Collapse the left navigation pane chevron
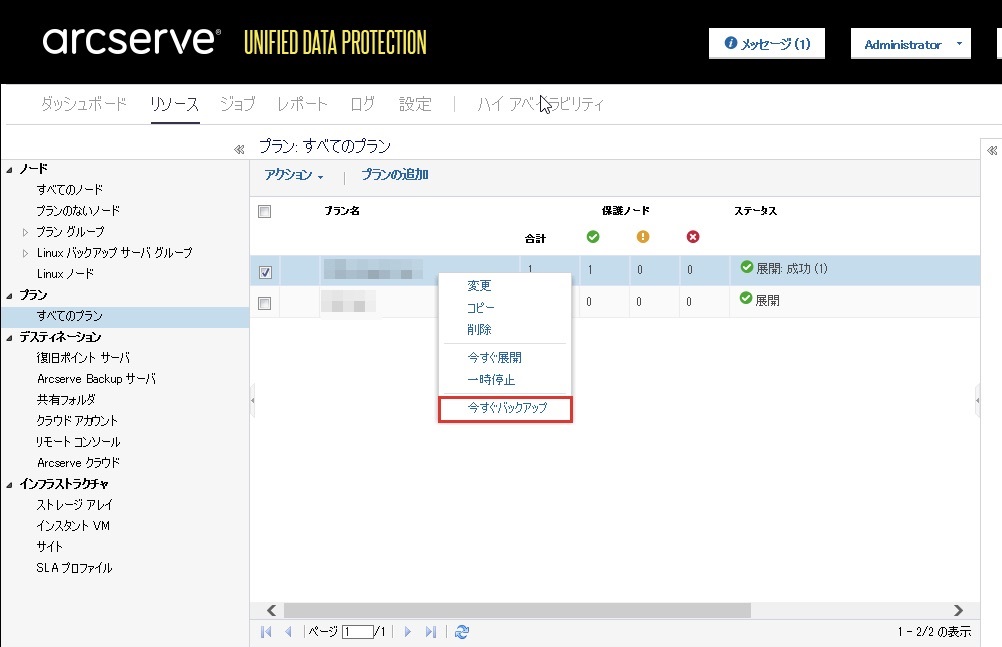The image size is (1002, 647). [x=239, y=150]
